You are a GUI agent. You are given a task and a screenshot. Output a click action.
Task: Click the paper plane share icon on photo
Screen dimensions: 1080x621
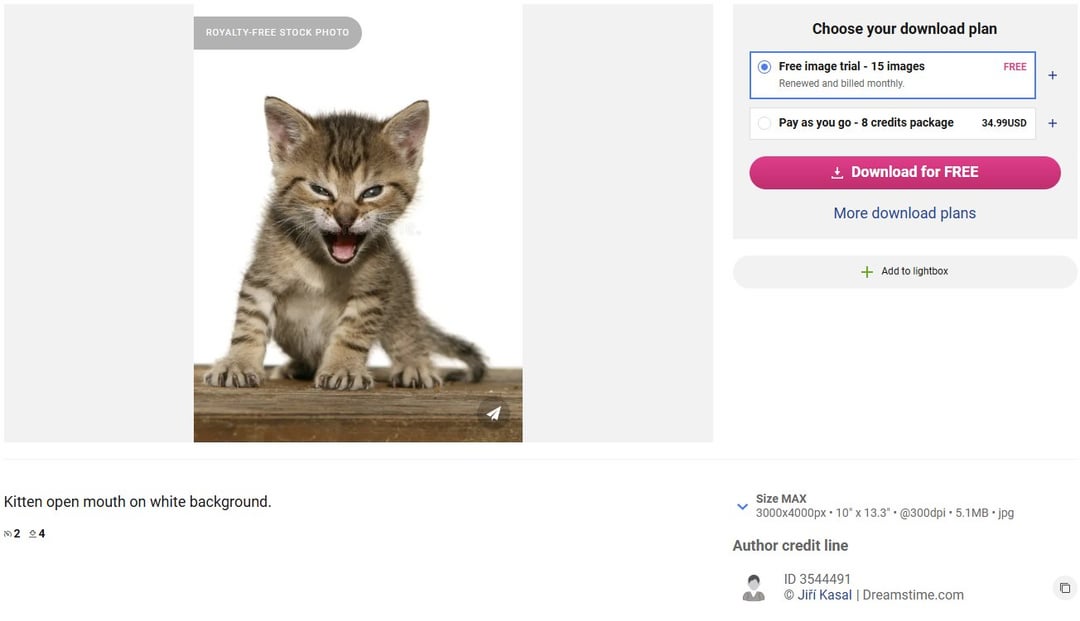pos(493,413)
